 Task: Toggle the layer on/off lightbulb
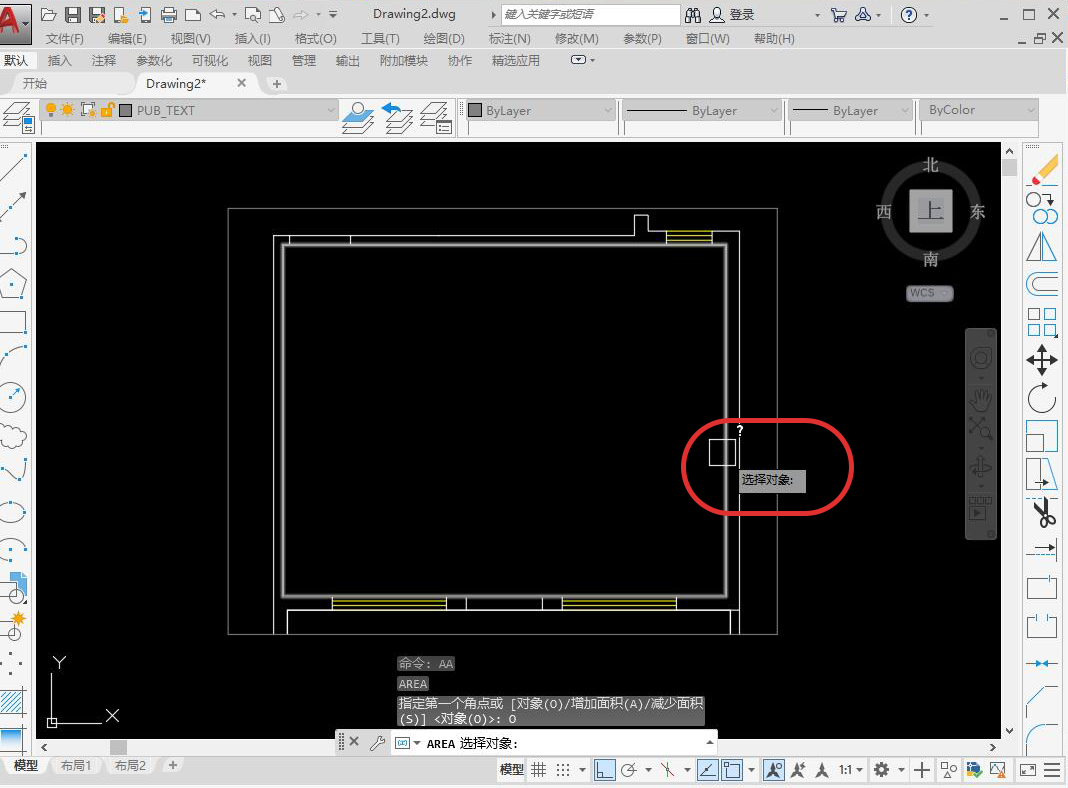50,110
